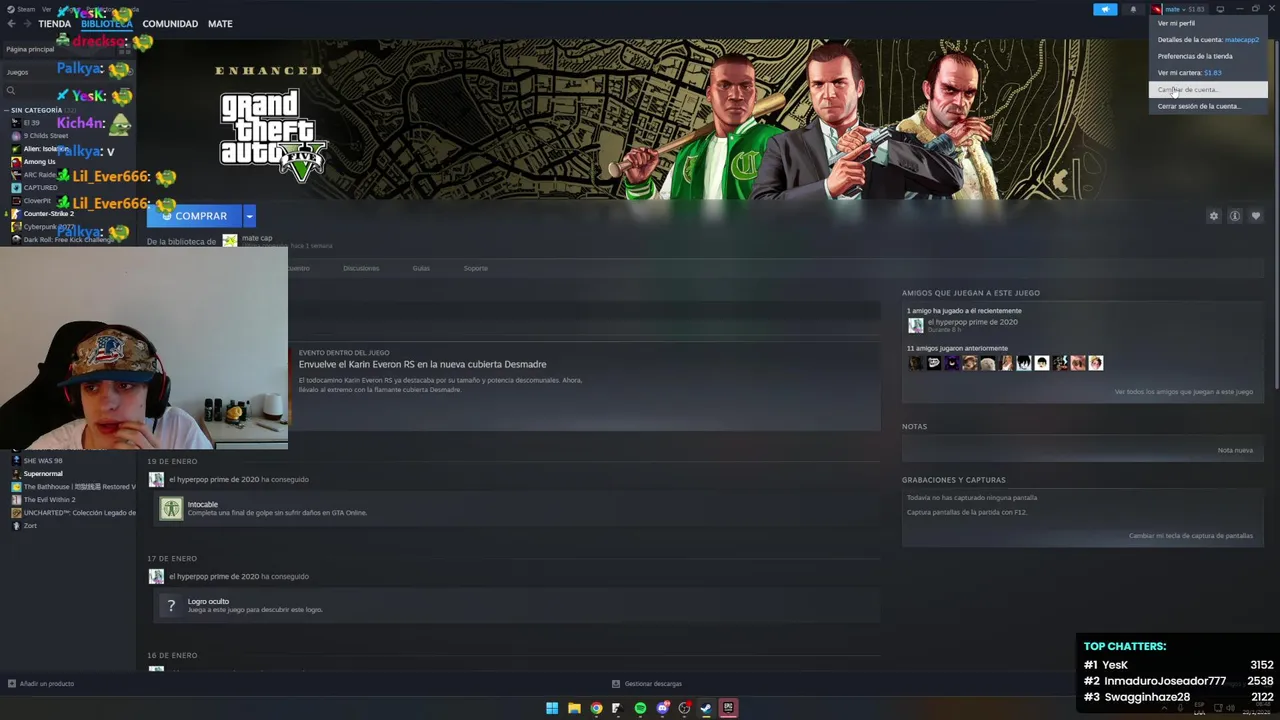
Task: Open MATE profile menu
Action: pos(220,24)
